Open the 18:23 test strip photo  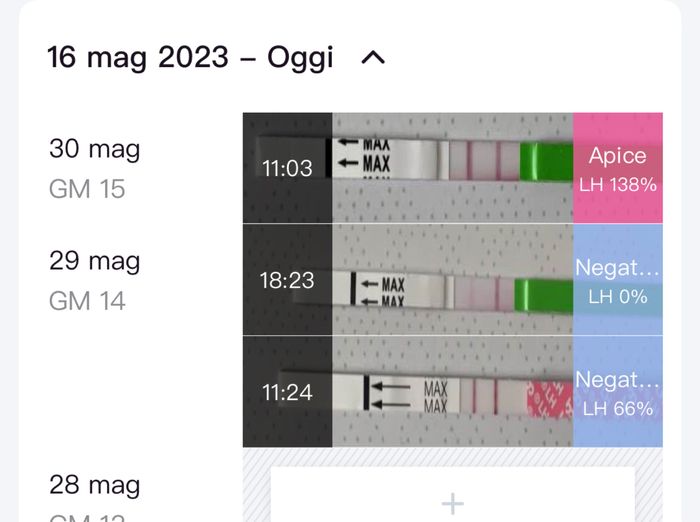click(452, 280)
